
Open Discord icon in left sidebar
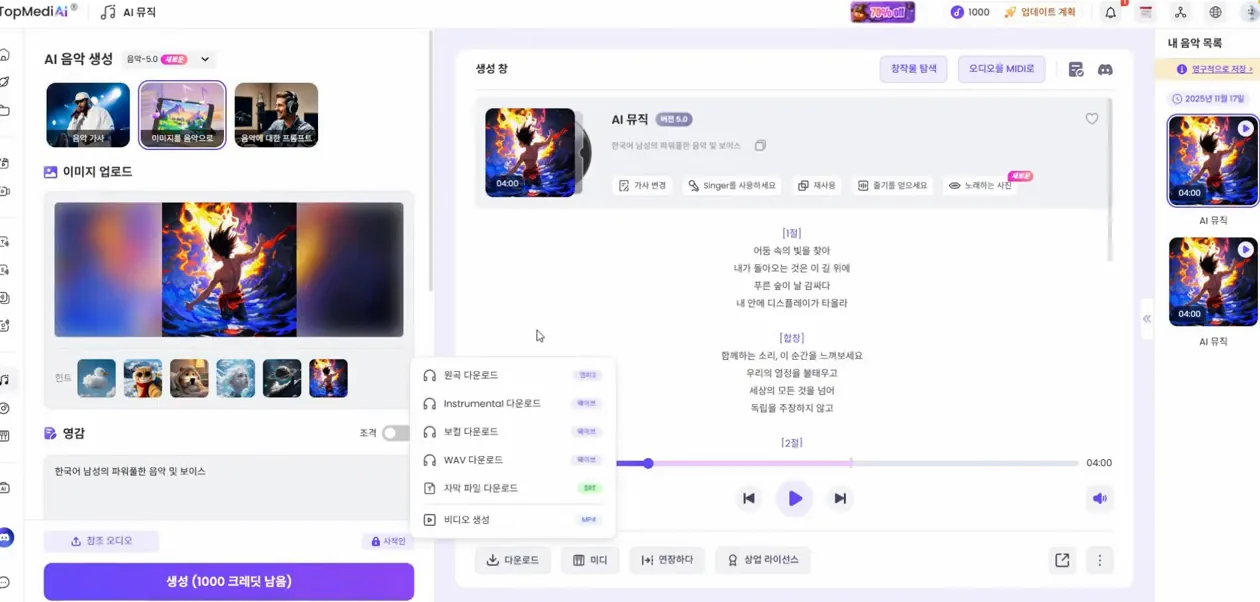[6, 538]
